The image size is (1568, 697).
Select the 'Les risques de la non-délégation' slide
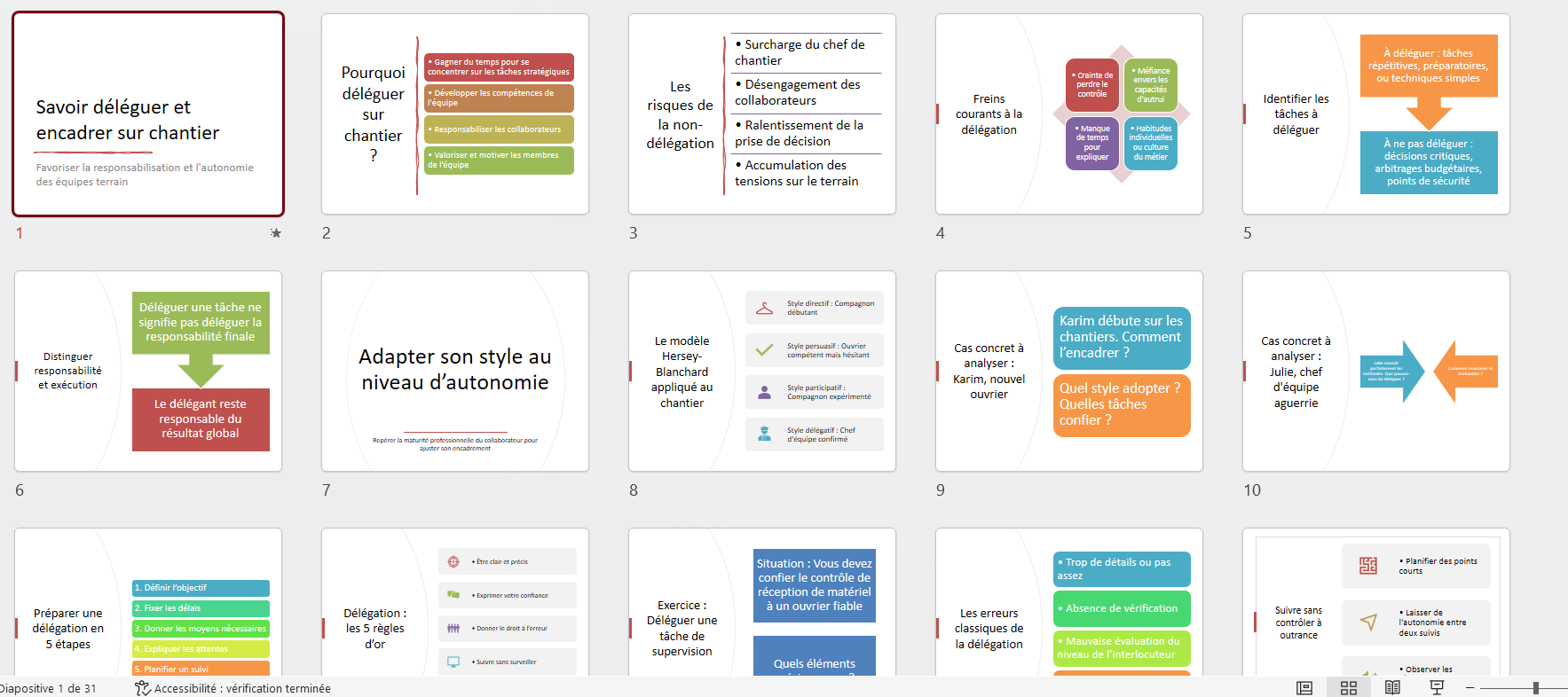tap(761, 114)
